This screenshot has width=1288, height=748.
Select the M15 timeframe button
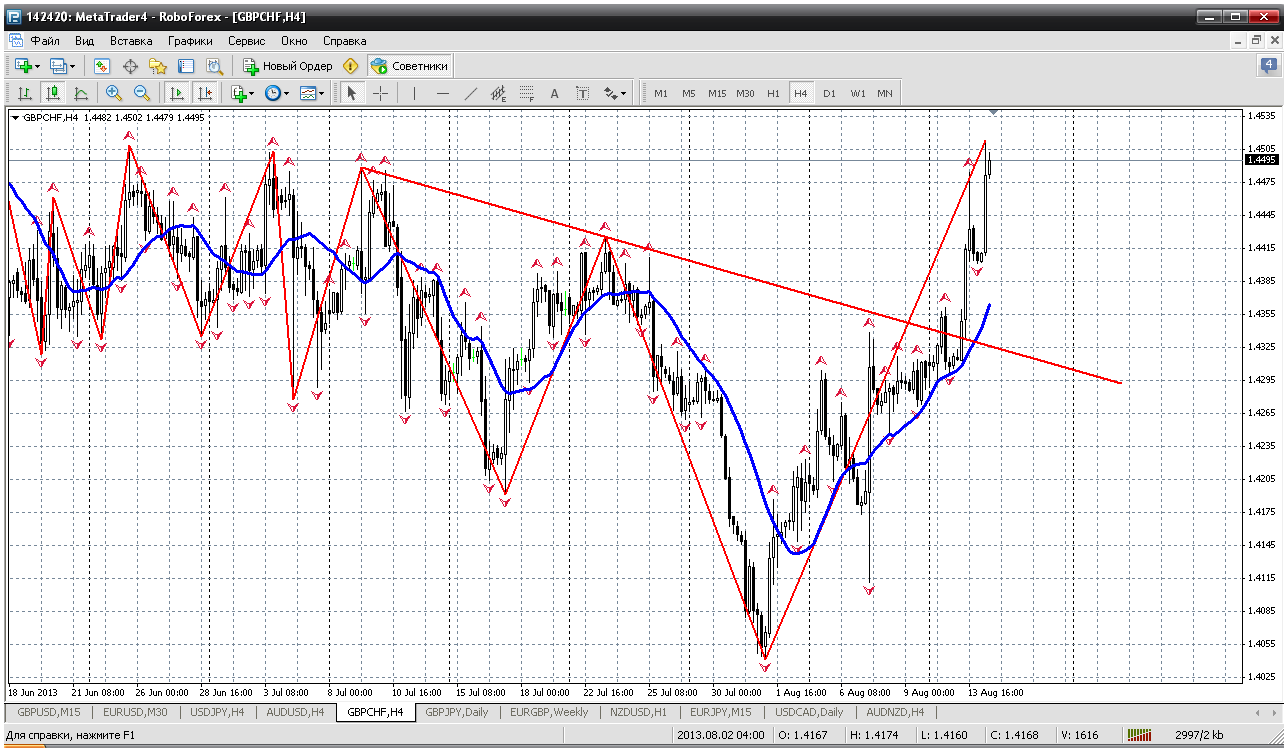tap(717, 93)
